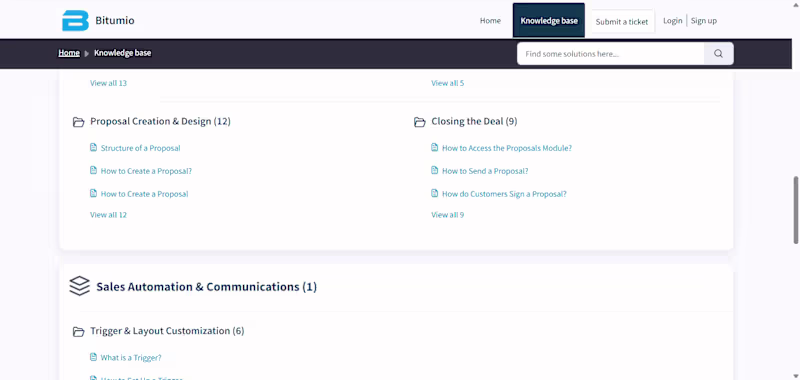Open the View all 9 link
The image size is (800, 380).
447,215
